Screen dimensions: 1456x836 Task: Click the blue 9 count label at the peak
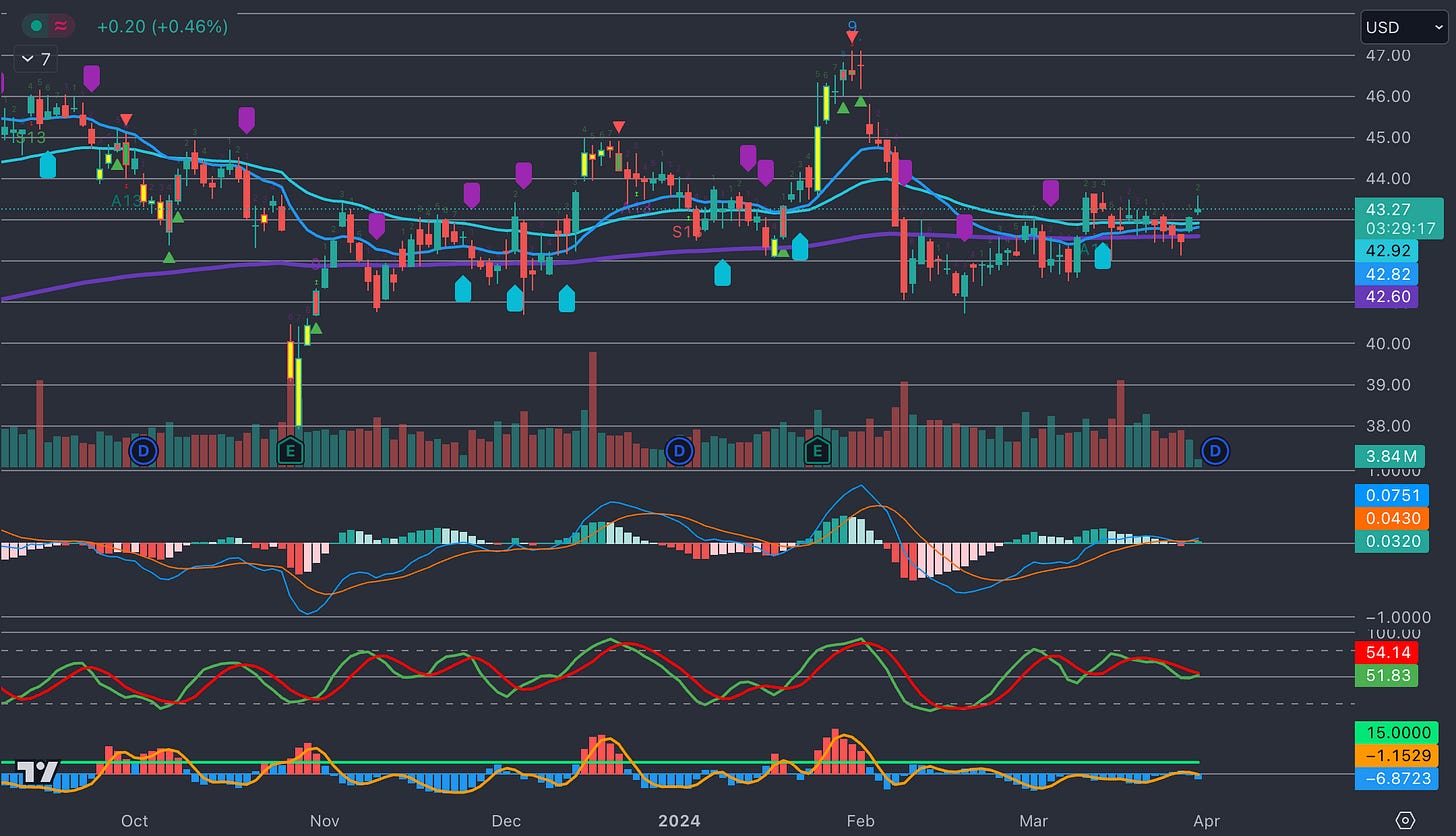point(852,26)
